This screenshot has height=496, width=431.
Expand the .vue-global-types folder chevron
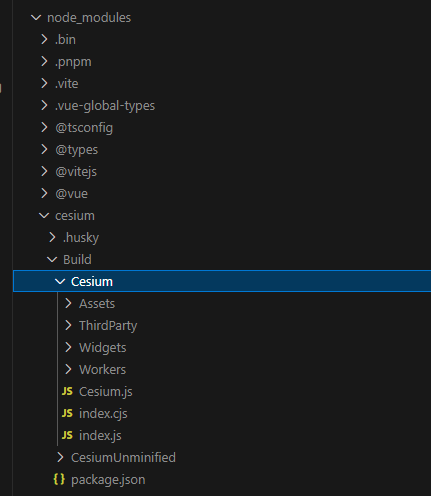(x=44, y=105)
